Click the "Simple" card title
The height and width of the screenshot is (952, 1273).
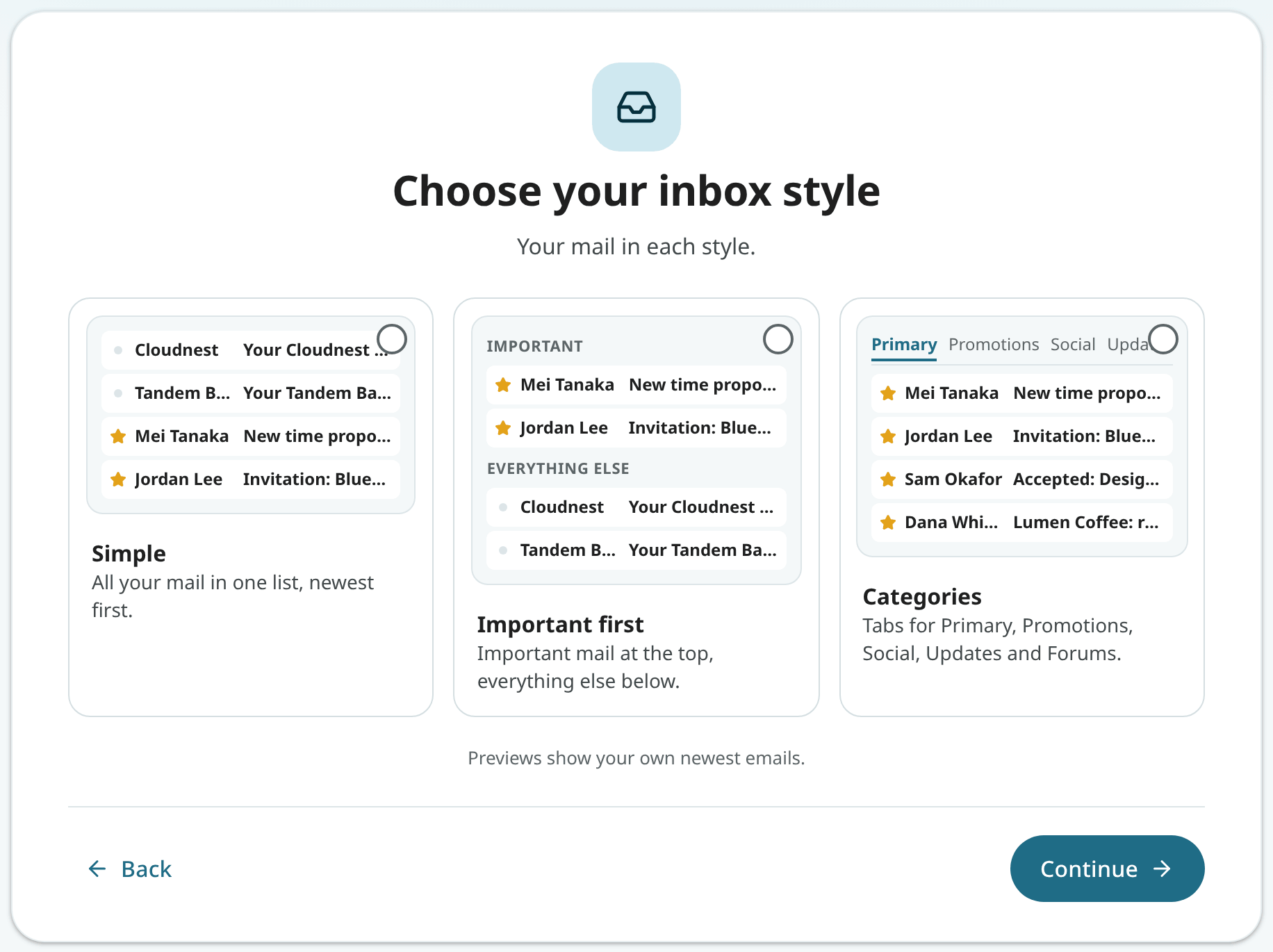pyautogui.click(x=129, y=554)
